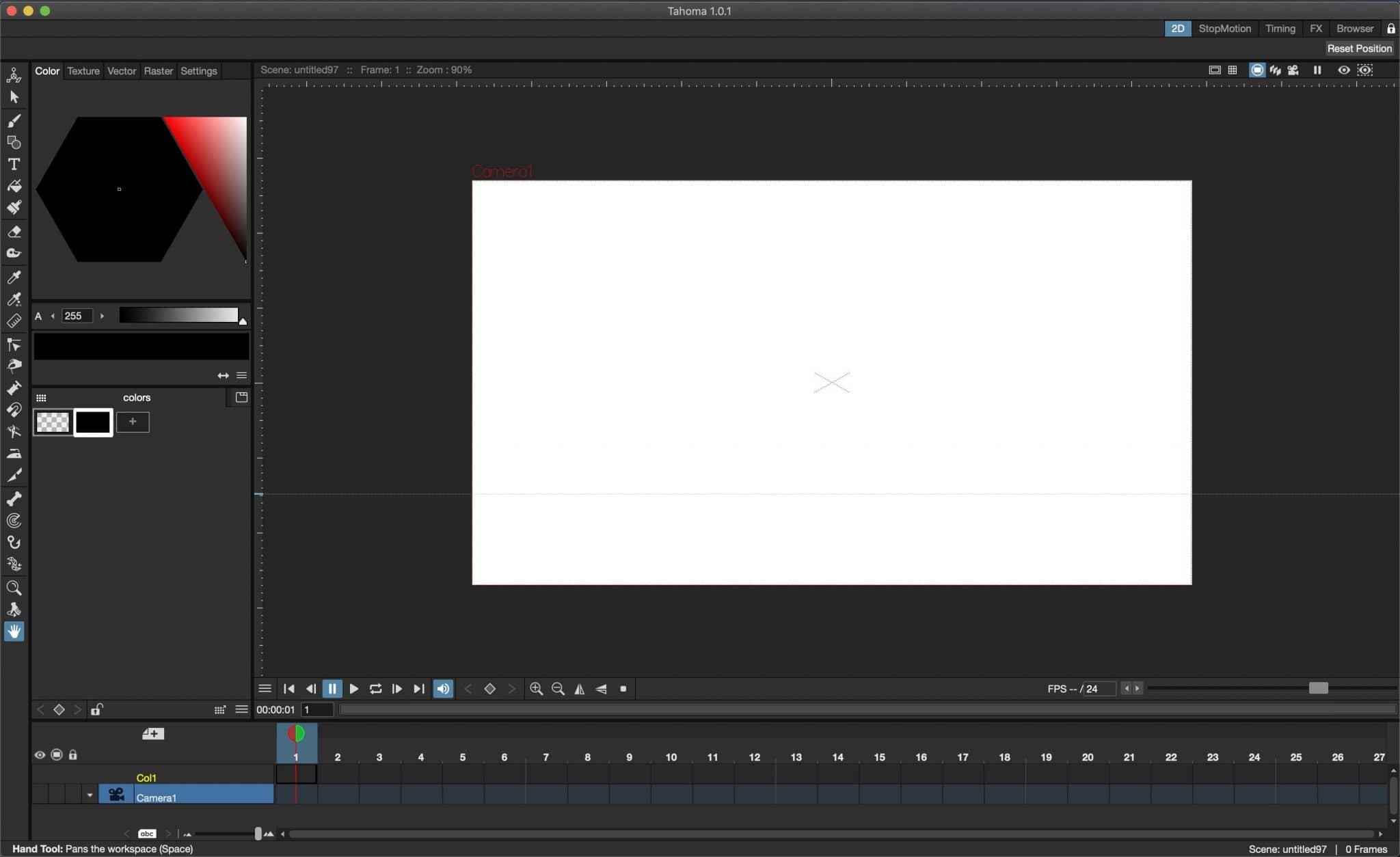Screen dimensions: 1400x857
Task: Click the frame number input field
Action: [x=318, y=710]
